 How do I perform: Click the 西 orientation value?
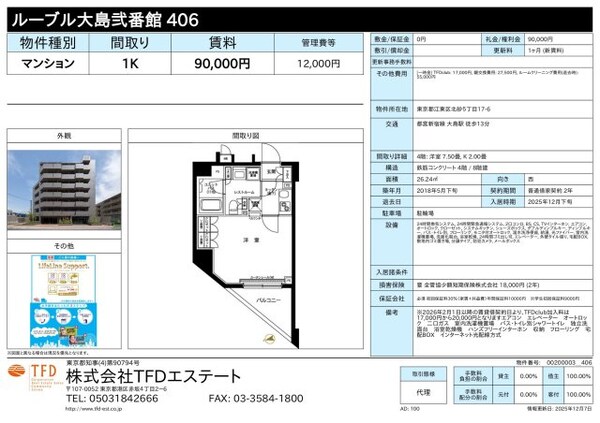[530, 179]
